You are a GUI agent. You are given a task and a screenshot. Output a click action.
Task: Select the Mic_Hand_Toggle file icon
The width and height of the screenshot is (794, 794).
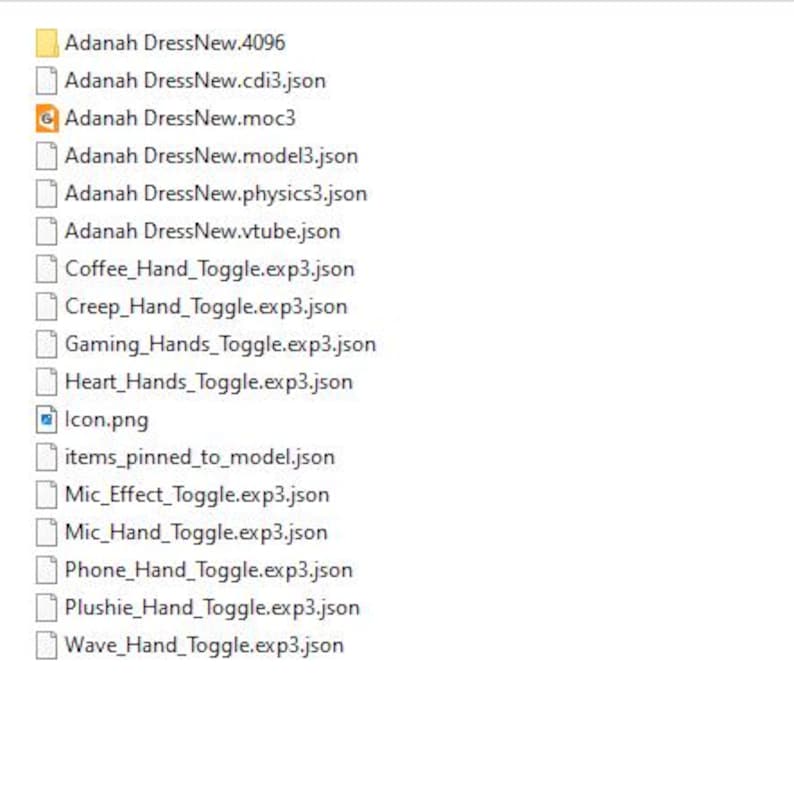point(47,533)
